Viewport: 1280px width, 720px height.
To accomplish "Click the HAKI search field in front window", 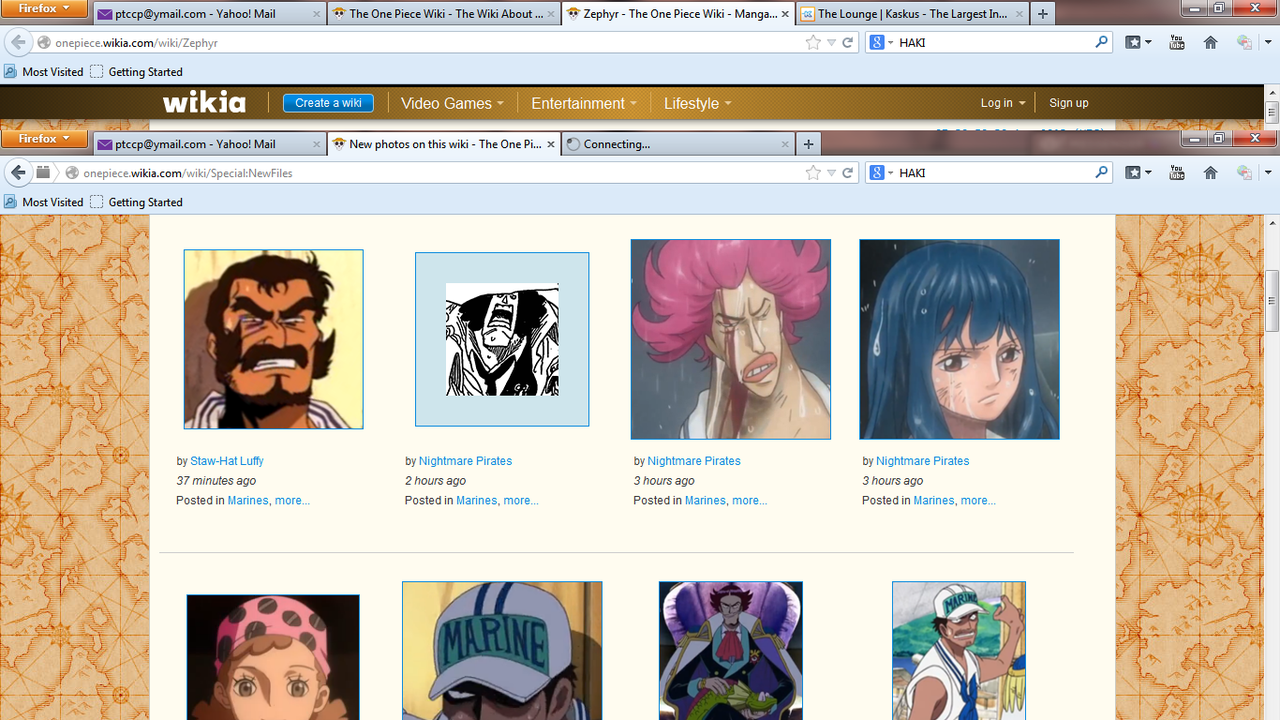I will coord(992,173).
